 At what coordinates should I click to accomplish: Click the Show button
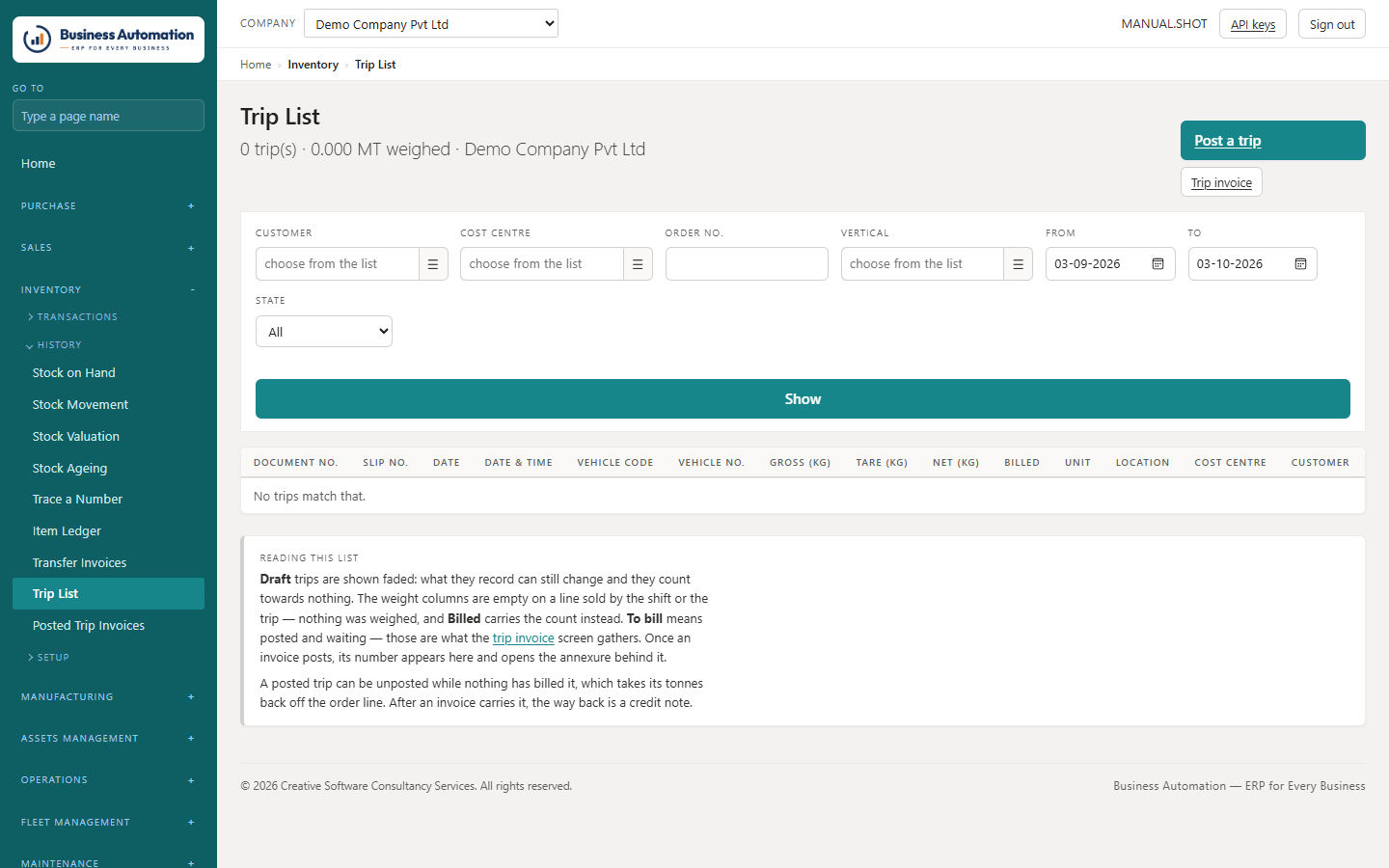pyautogui.click(x=803, y=399)
